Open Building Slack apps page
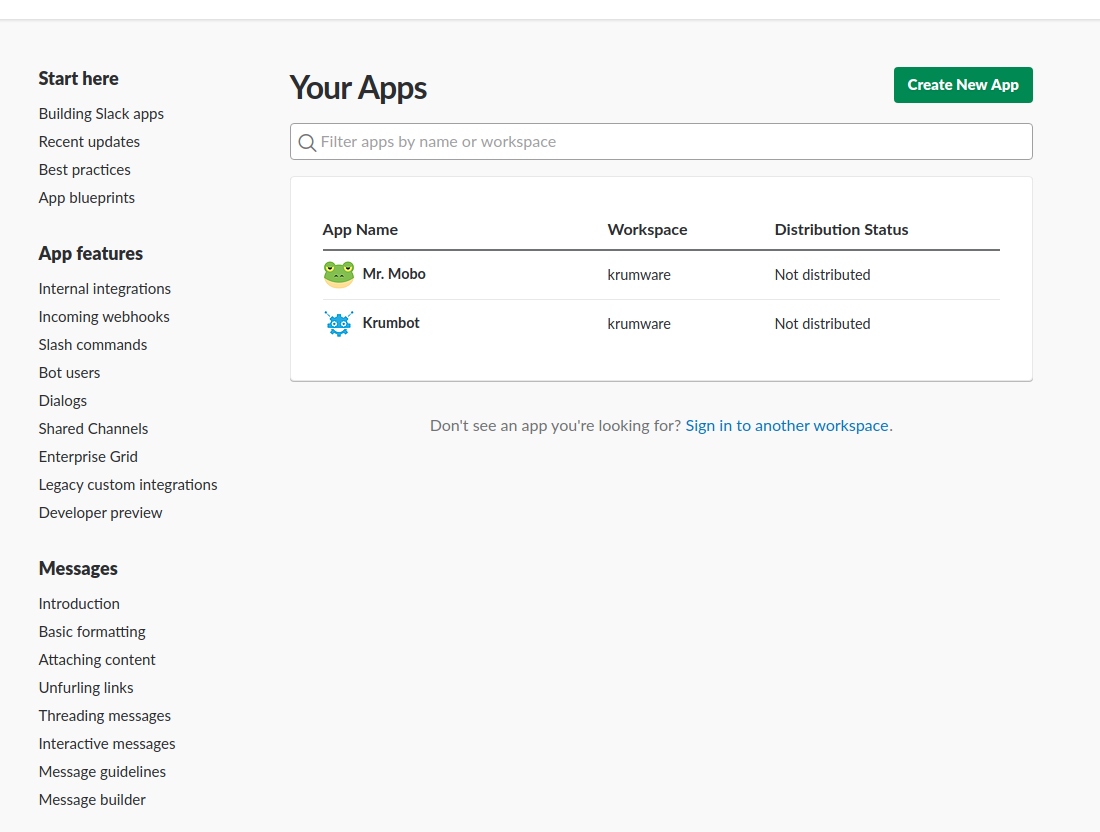1100x832 pixels. pyautogui.click(x=101, y=114)
